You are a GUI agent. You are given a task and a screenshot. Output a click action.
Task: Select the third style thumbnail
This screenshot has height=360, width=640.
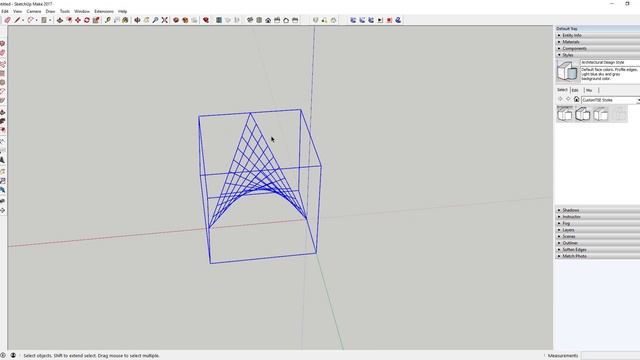pos(601,114)
